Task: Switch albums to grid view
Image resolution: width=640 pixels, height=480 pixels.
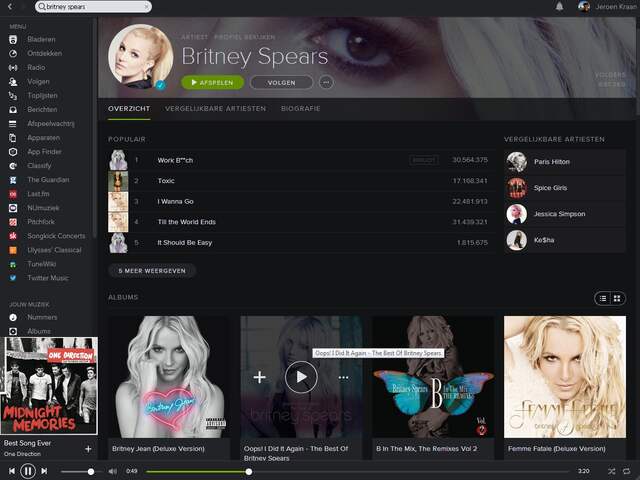Action: tap(617, 298)
